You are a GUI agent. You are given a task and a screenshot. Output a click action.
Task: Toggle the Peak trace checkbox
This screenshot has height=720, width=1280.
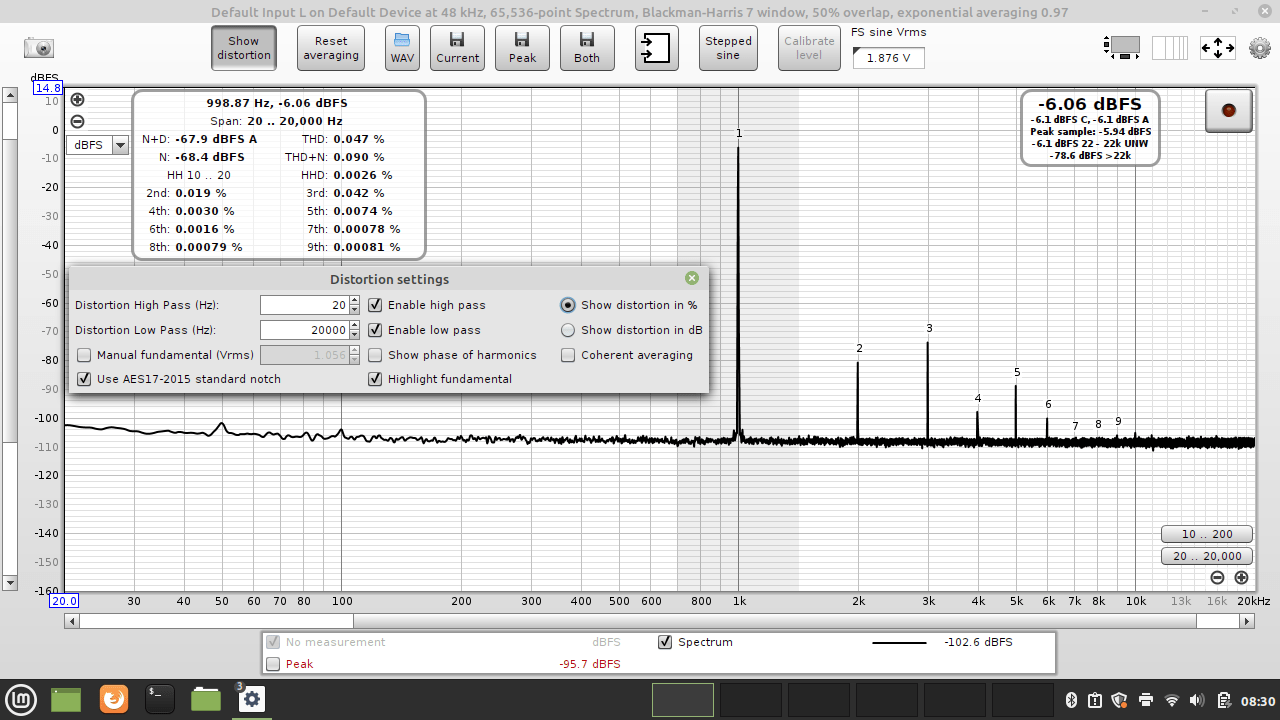(x=273, y=664)
